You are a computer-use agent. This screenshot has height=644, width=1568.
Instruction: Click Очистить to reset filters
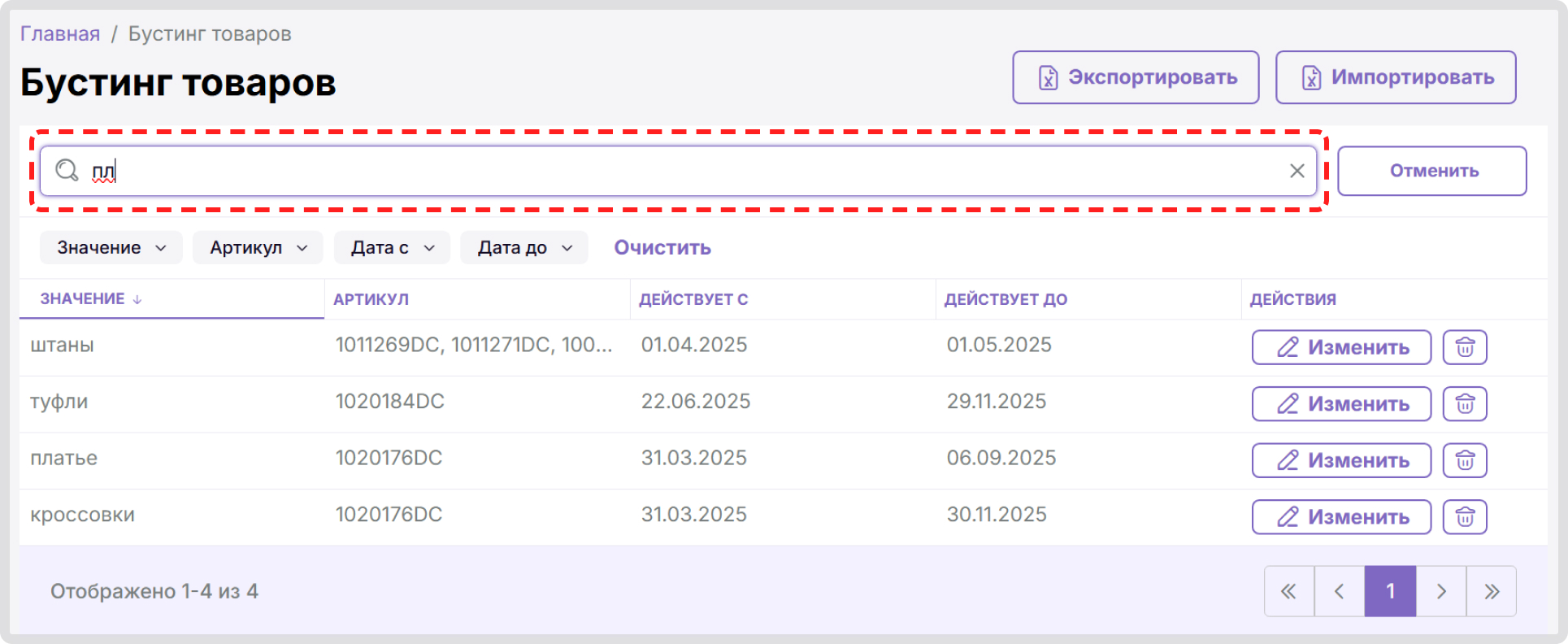click(x=662, y=248)
